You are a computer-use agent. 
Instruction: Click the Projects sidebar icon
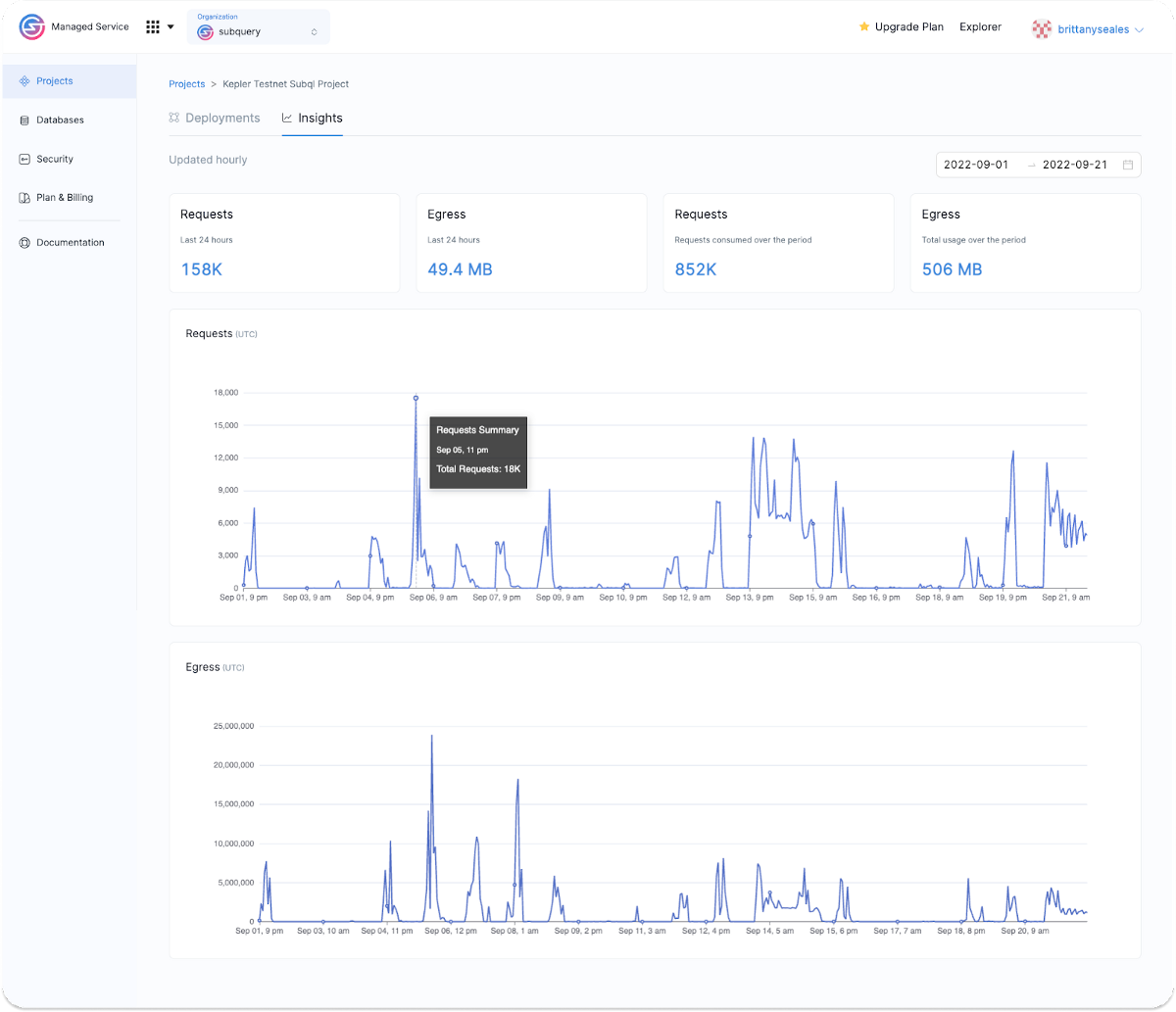tap(24, 81)
